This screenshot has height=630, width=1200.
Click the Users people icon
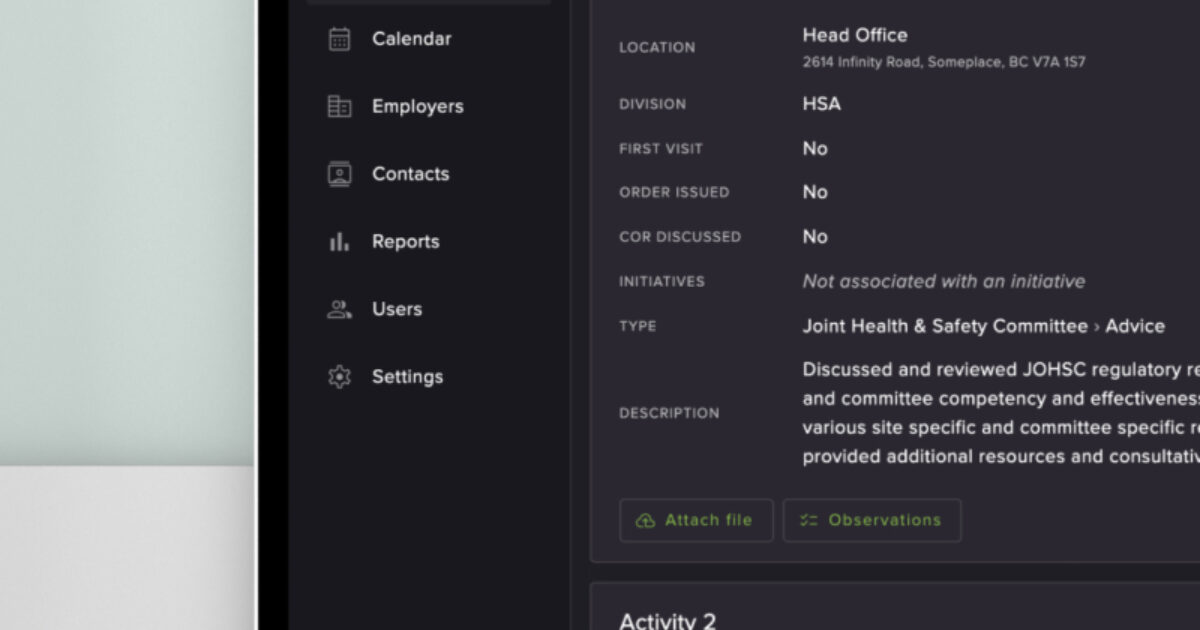pyautogui.click(x=340, y=309)
